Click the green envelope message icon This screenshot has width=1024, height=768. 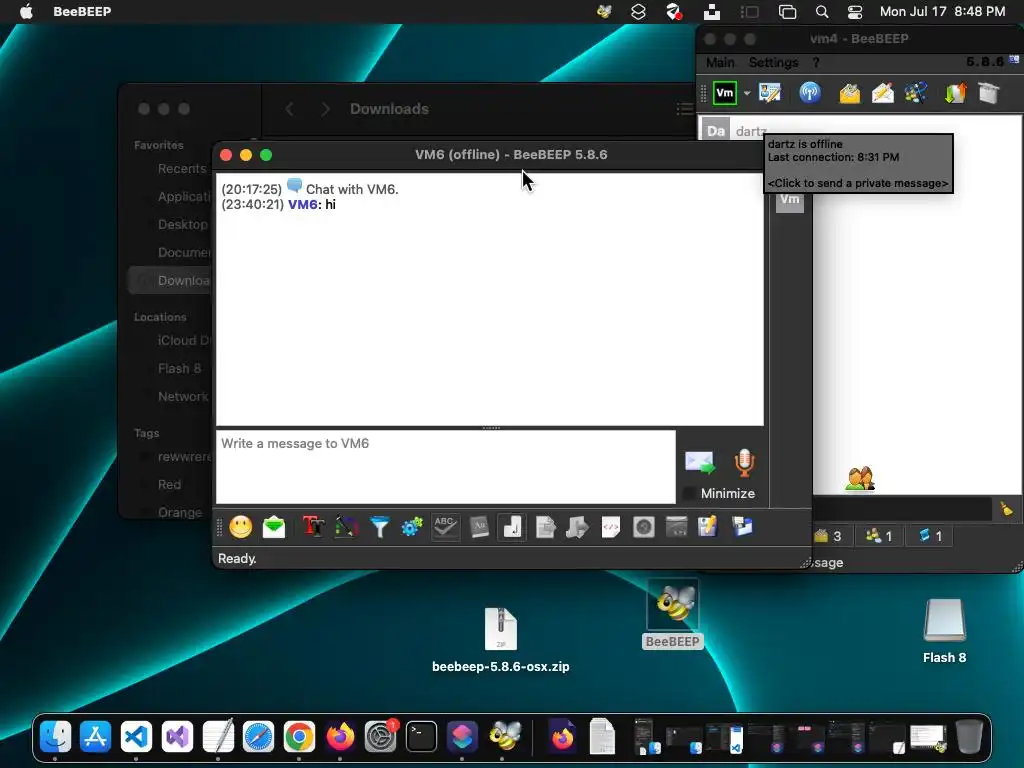tap(274, 527)
